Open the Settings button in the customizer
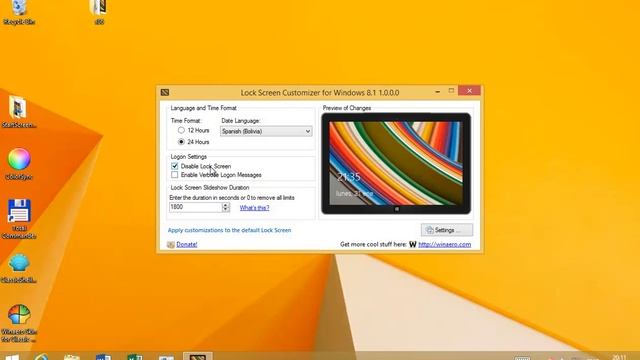The width and height of the screenshot is (640, 360). coord(447,230)
